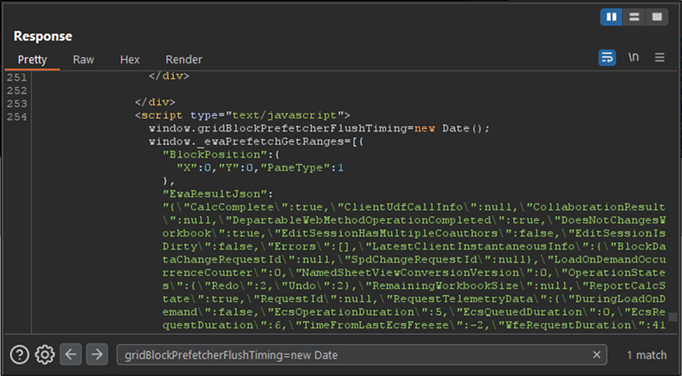Click the closing </div> on line 251
Screen dimensions: 682x376
169,76
